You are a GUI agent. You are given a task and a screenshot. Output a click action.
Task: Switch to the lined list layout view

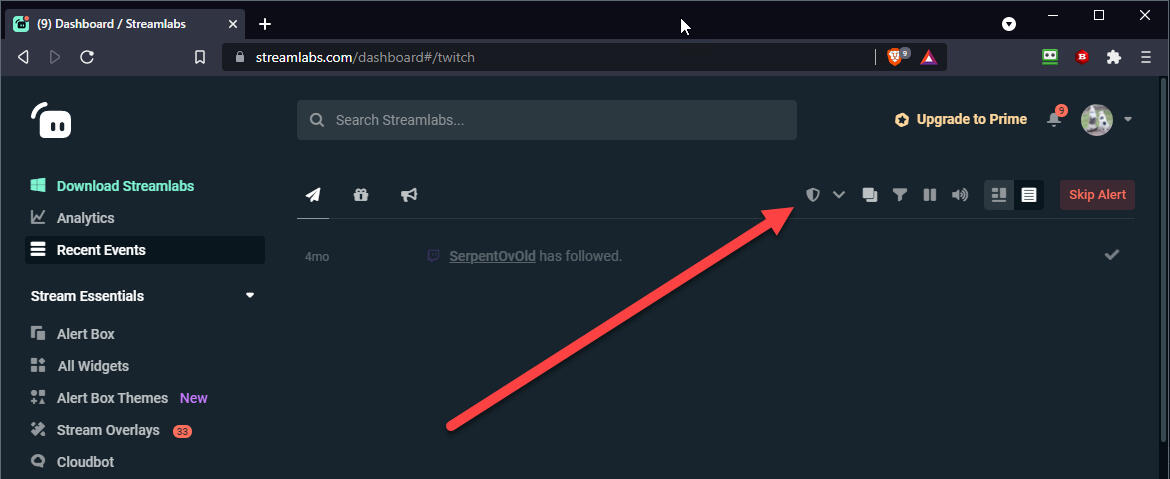click(x=1029, y=195)
